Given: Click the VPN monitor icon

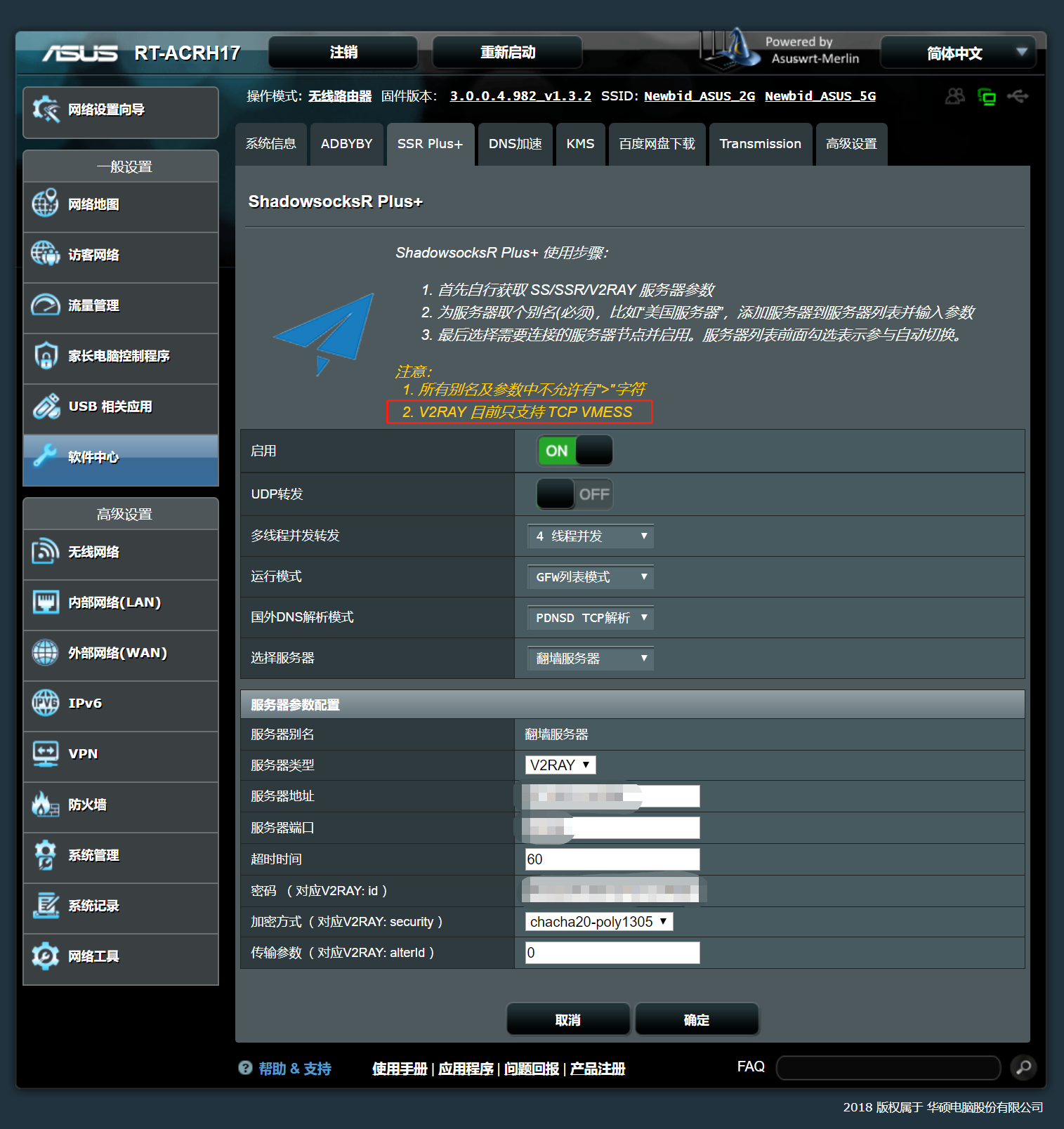Looking at the screenshot, I should [46, 753].
